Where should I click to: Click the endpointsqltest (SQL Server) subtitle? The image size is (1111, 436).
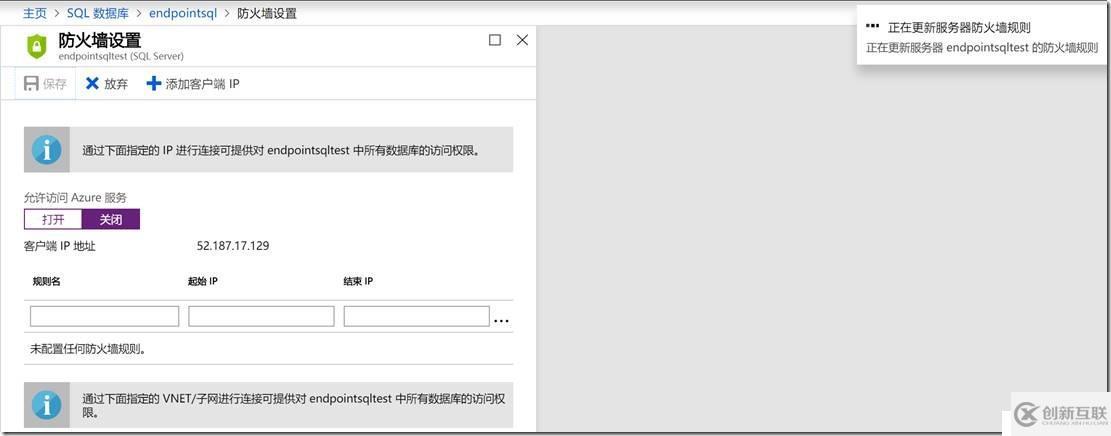tap(121, 56)
